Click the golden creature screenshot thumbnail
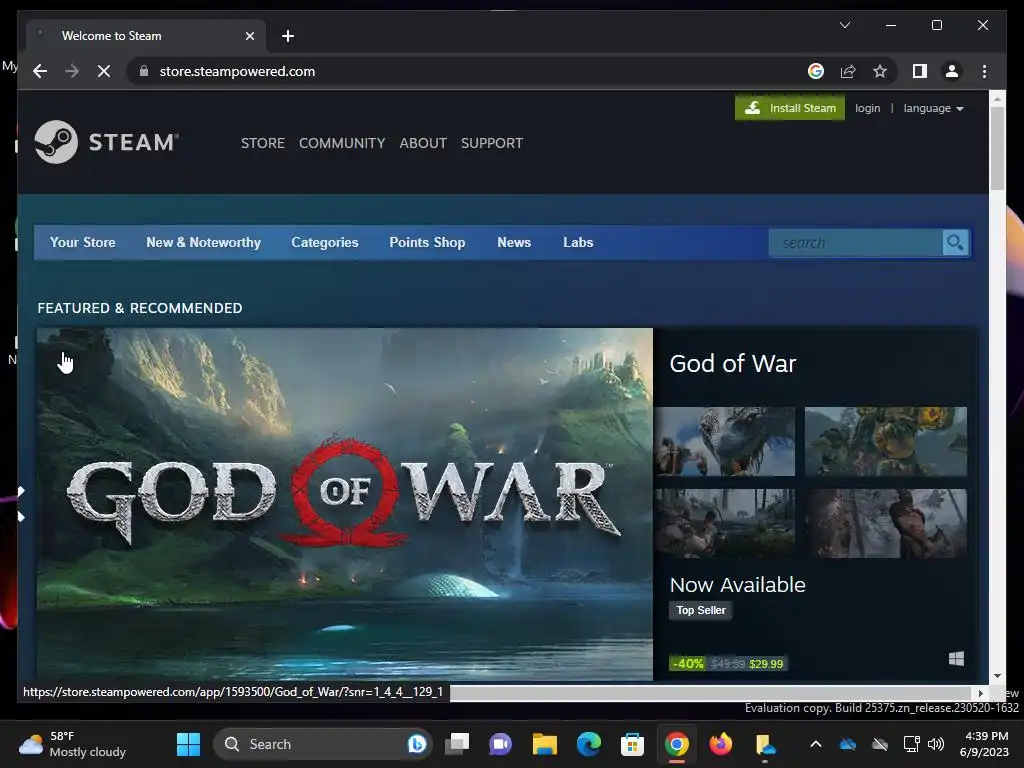Image resolution: width=1024 pixels, height=768 pixels. (x=886, y=441)
